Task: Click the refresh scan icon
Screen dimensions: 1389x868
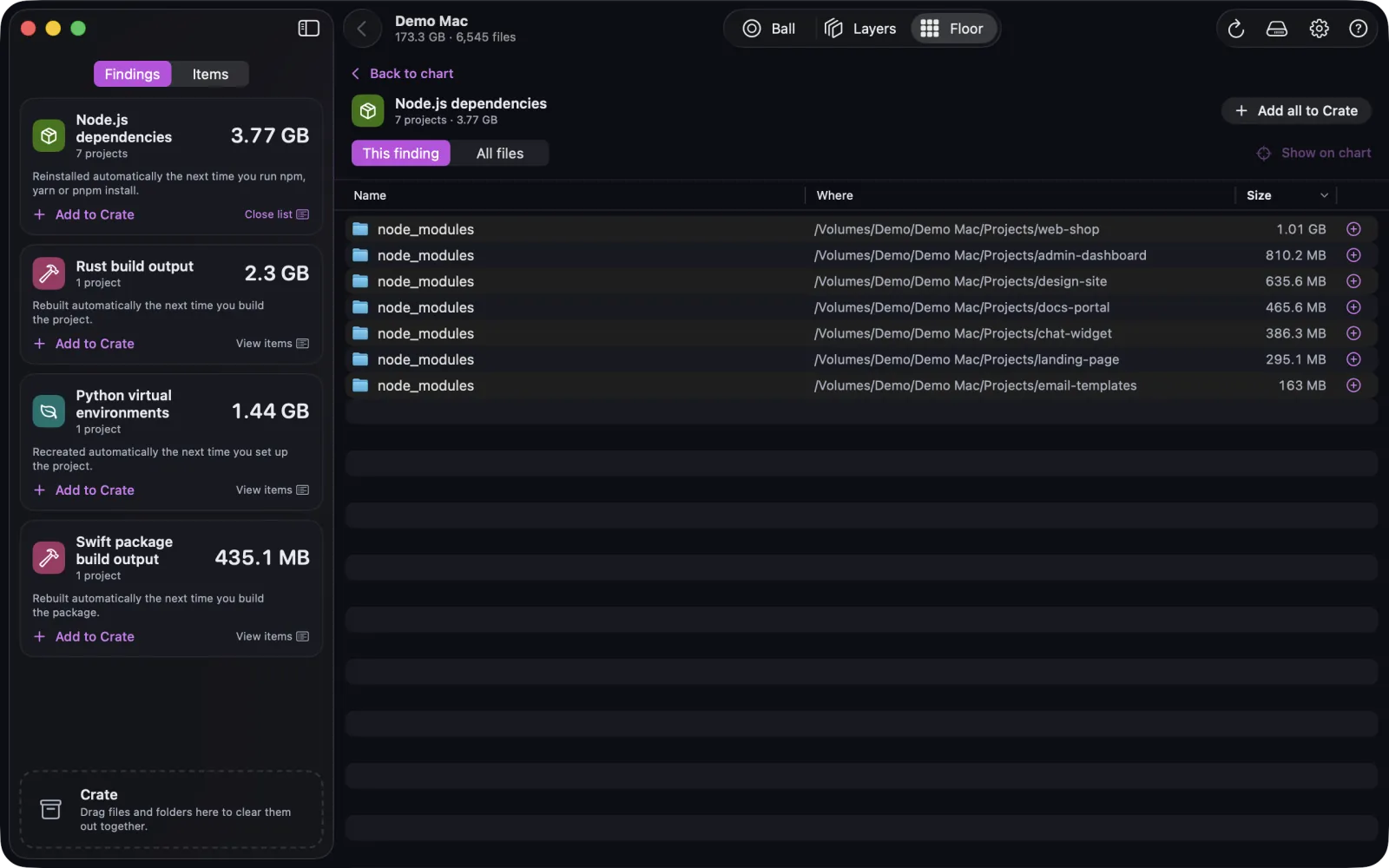Action: coord(1236,29)
